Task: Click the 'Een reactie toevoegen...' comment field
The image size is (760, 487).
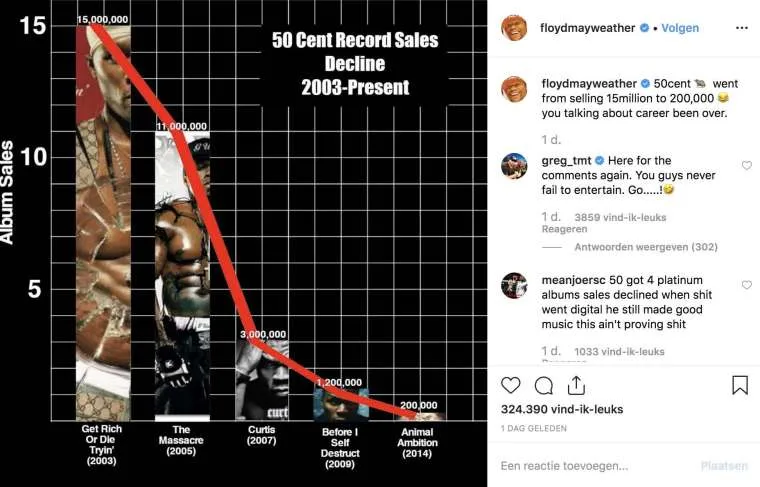Action: [x=590, y=465]
